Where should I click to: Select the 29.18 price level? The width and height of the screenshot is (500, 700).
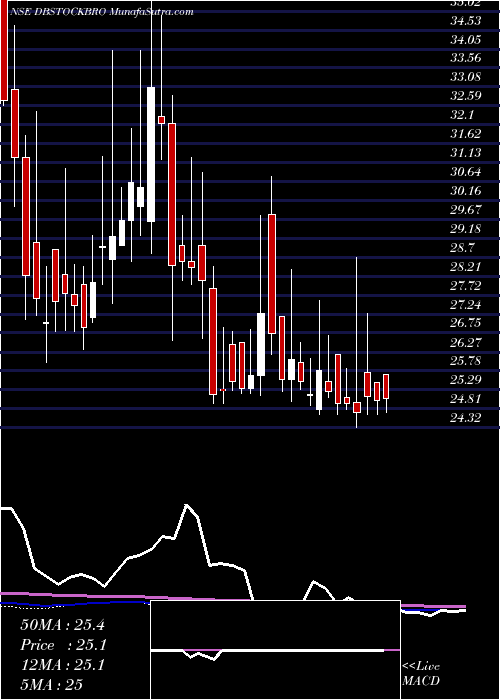click(x=466, y=229)
